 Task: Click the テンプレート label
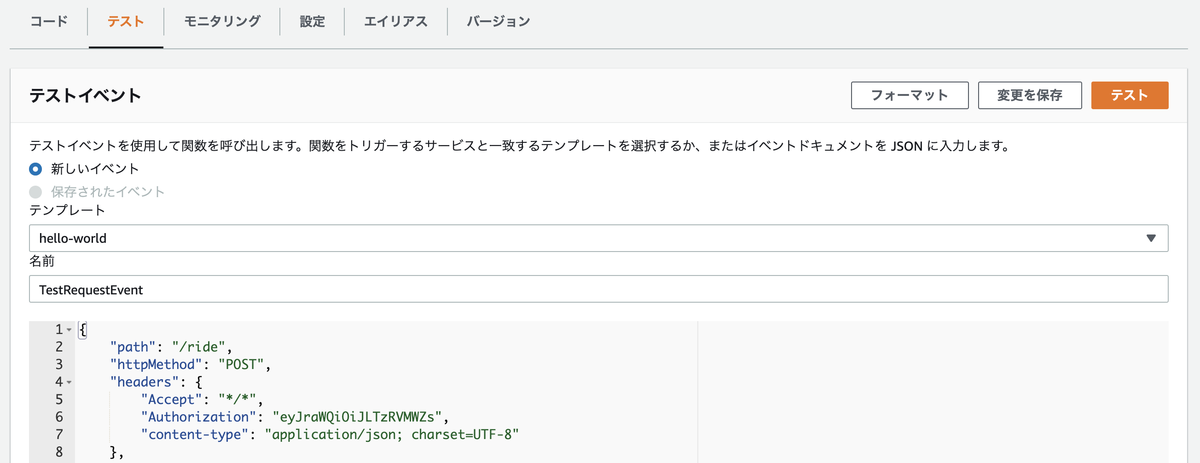tap(67, 211)
